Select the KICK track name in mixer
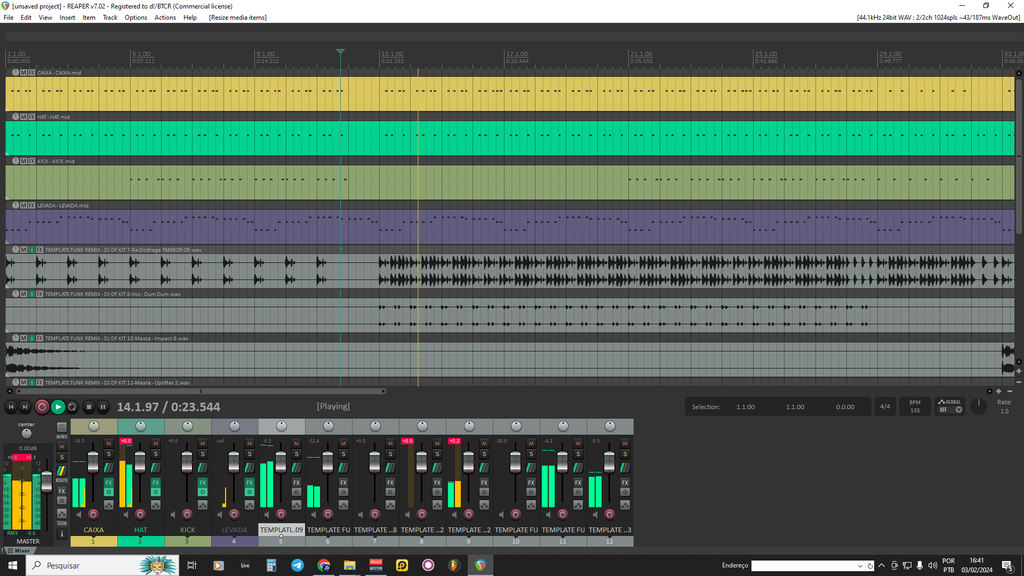Viewport: 1024px width, 576px height. pyautogui.click(x=187, y=530)
